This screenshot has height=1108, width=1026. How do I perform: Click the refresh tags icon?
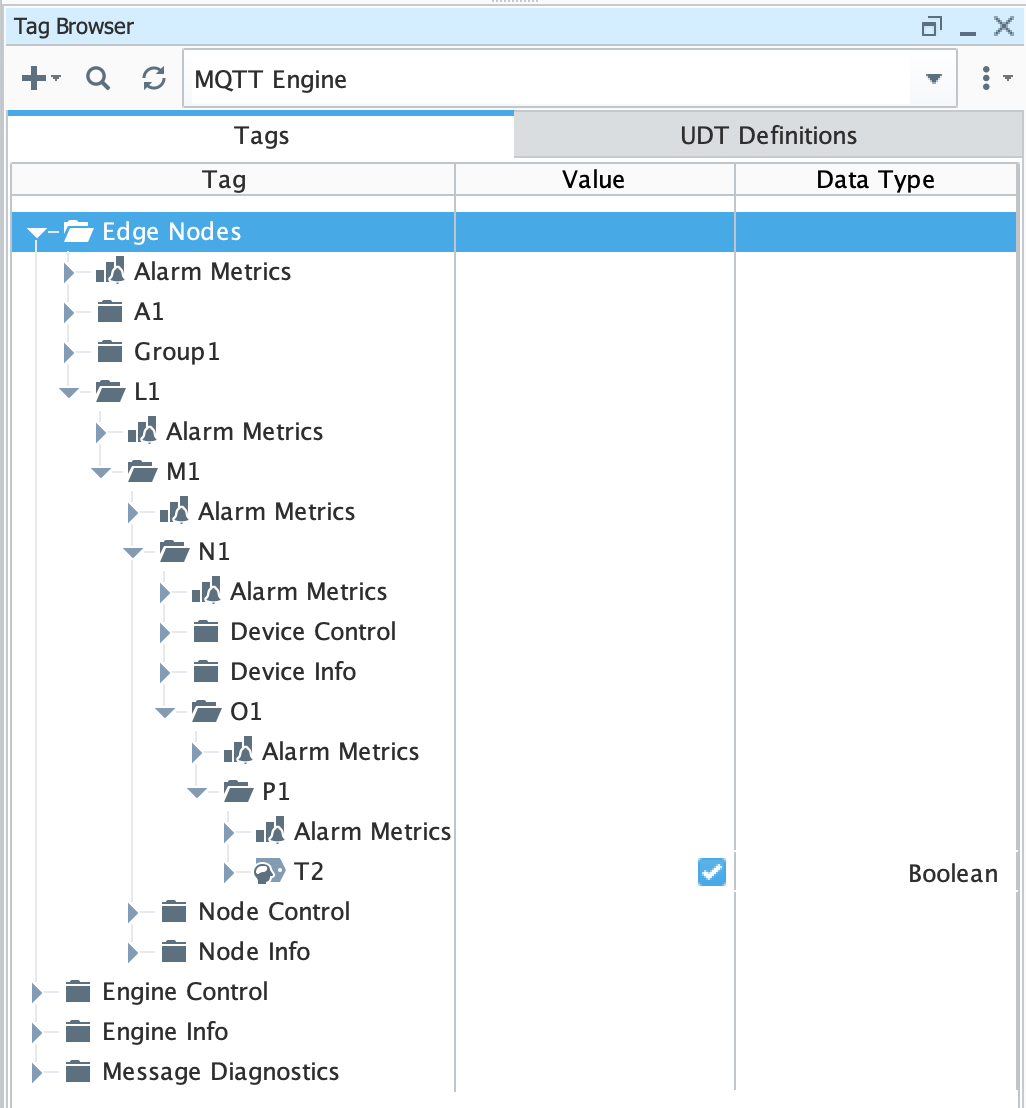(x=153, y=79)
